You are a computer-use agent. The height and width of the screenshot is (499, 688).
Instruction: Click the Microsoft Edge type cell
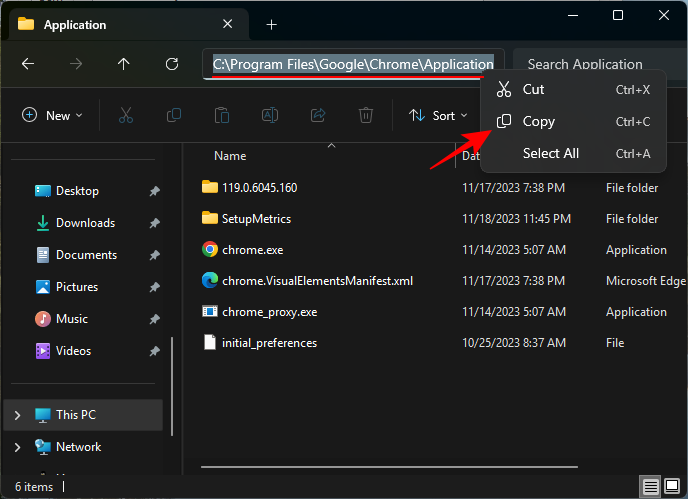pyautogui.click(x=646, y=281)
